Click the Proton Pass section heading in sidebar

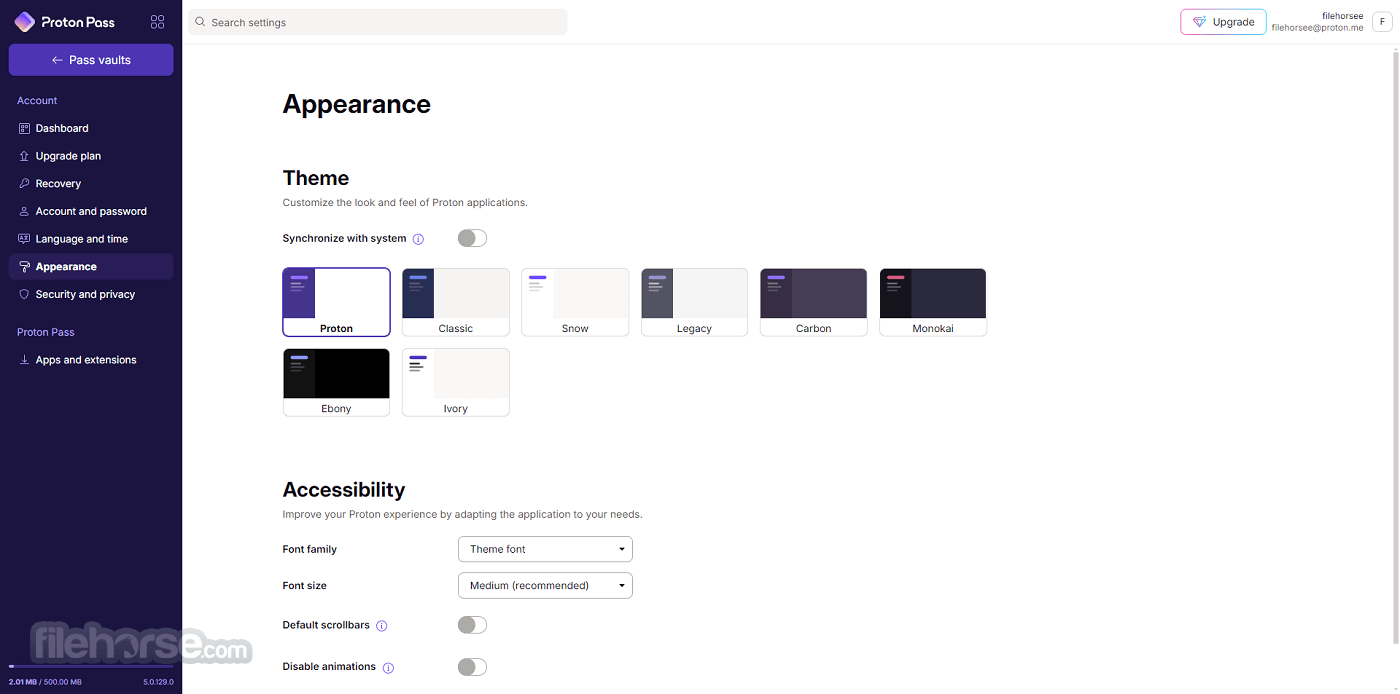click(46, 332)
